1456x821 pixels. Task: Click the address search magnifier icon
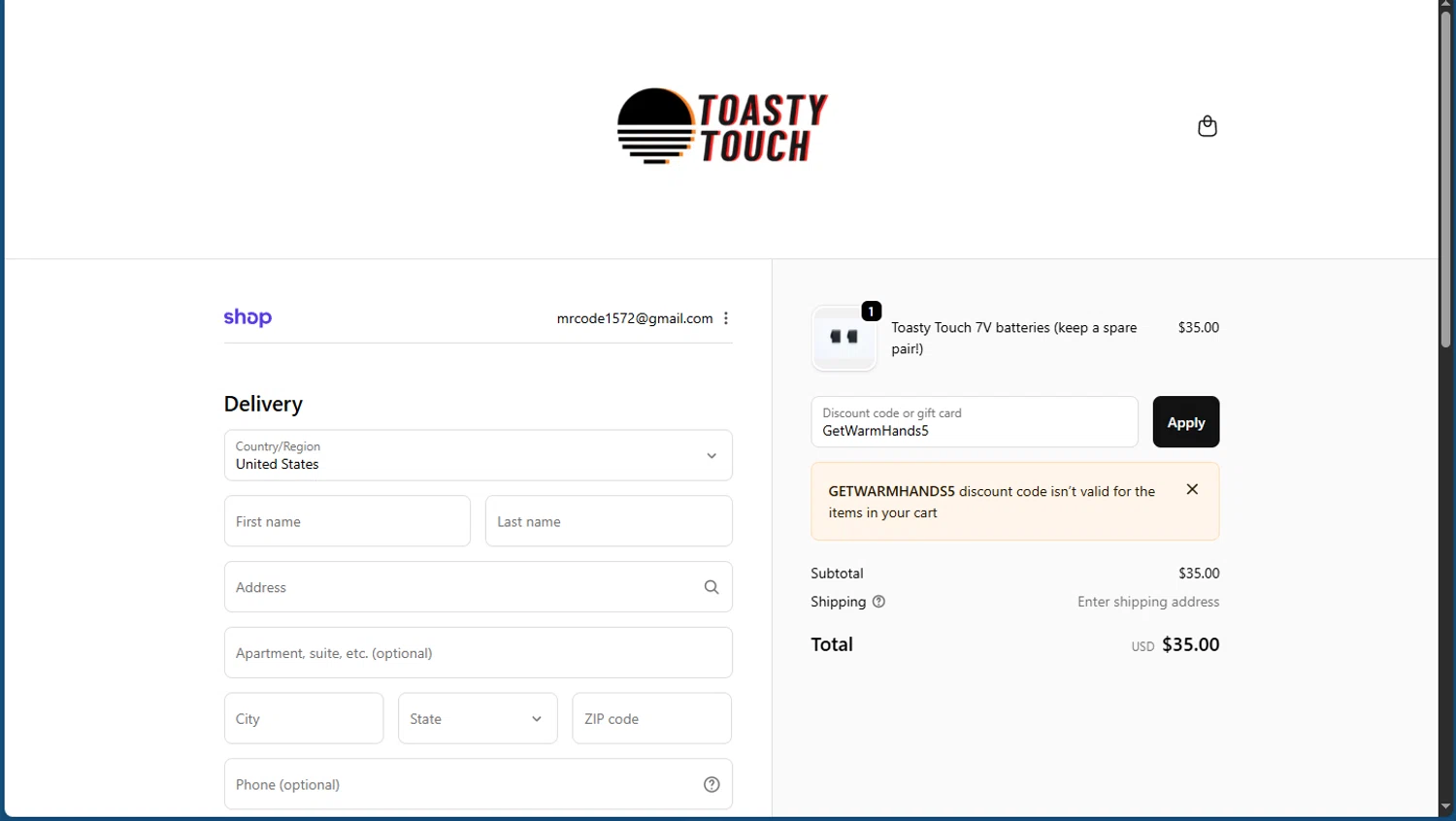coord(711,587)
